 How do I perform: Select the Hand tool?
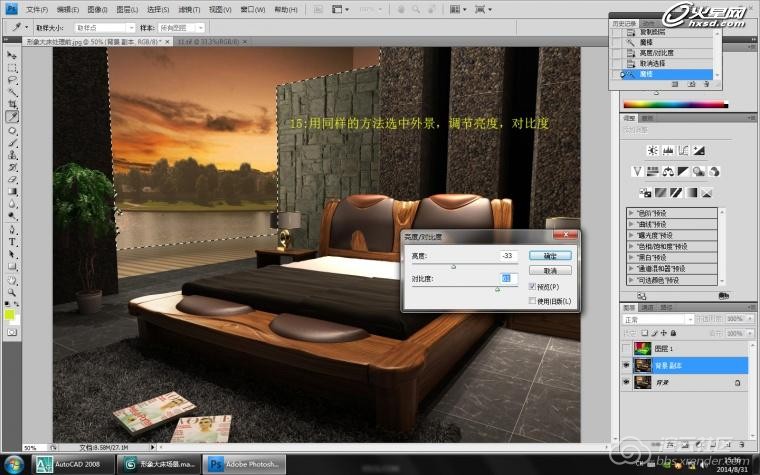[x=12, y=280]
